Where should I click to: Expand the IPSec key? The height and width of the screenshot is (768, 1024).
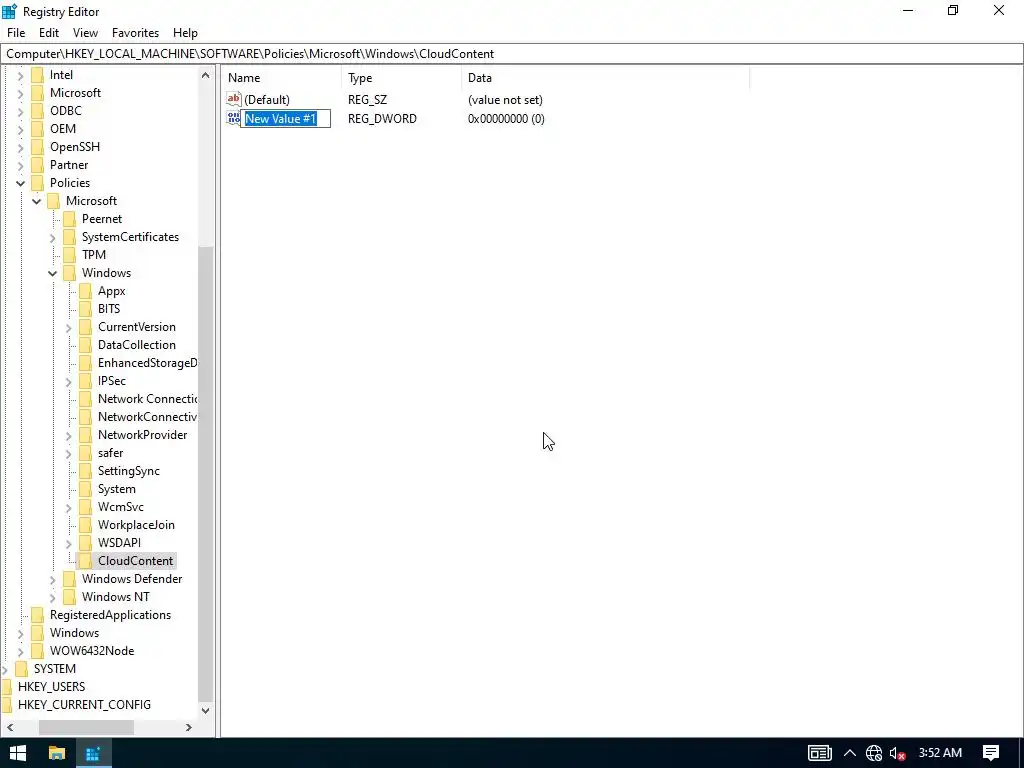pyautogui.click(x=69, y=381)
